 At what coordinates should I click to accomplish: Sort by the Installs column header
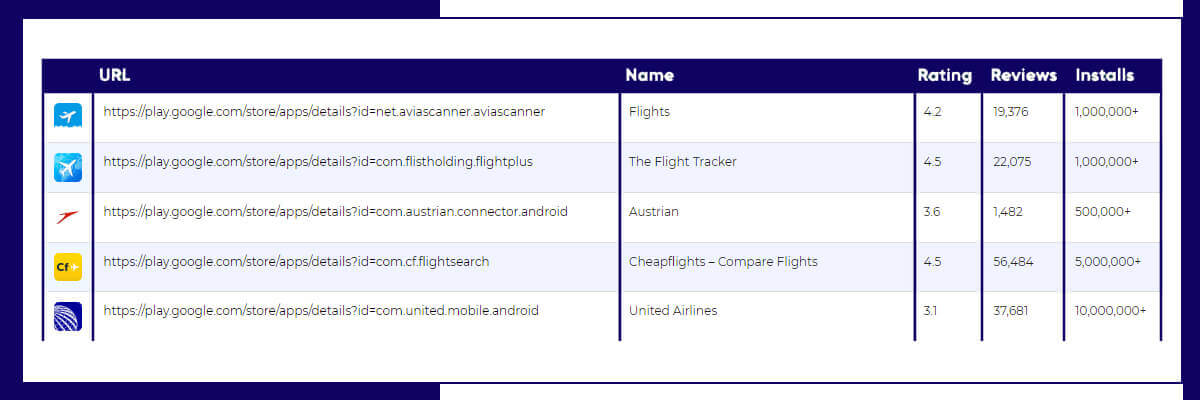point(1105,75)
